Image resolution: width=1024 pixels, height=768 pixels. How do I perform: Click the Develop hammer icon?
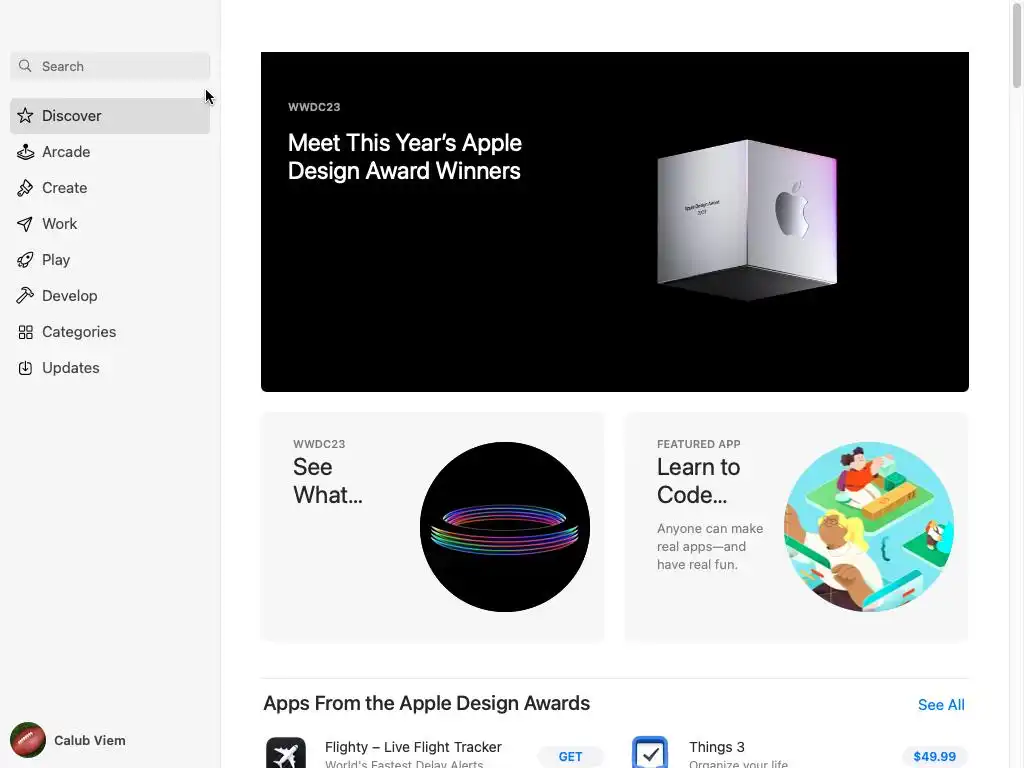click(x=25, y=296)
